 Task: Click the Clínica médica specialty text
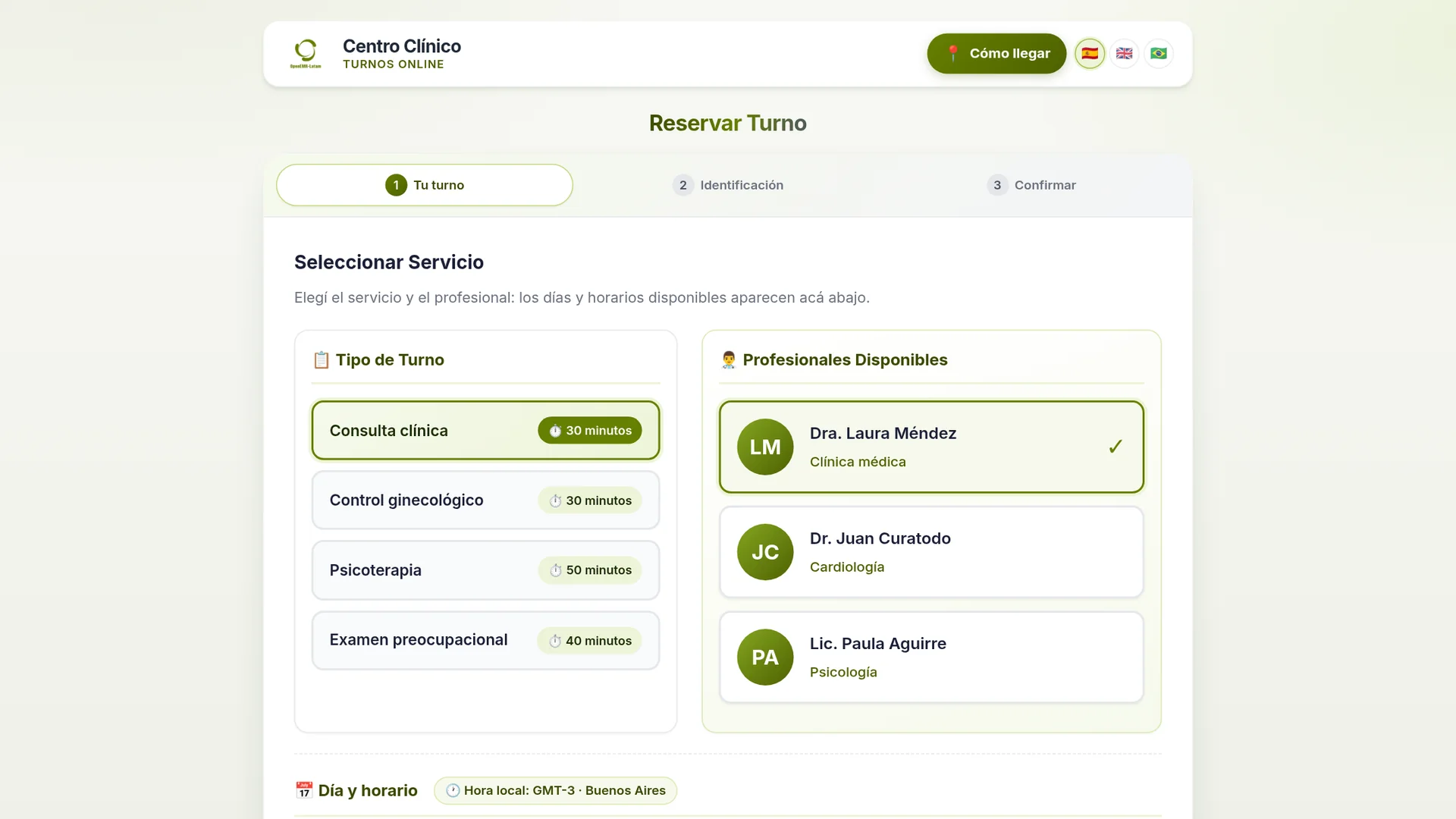858,462
